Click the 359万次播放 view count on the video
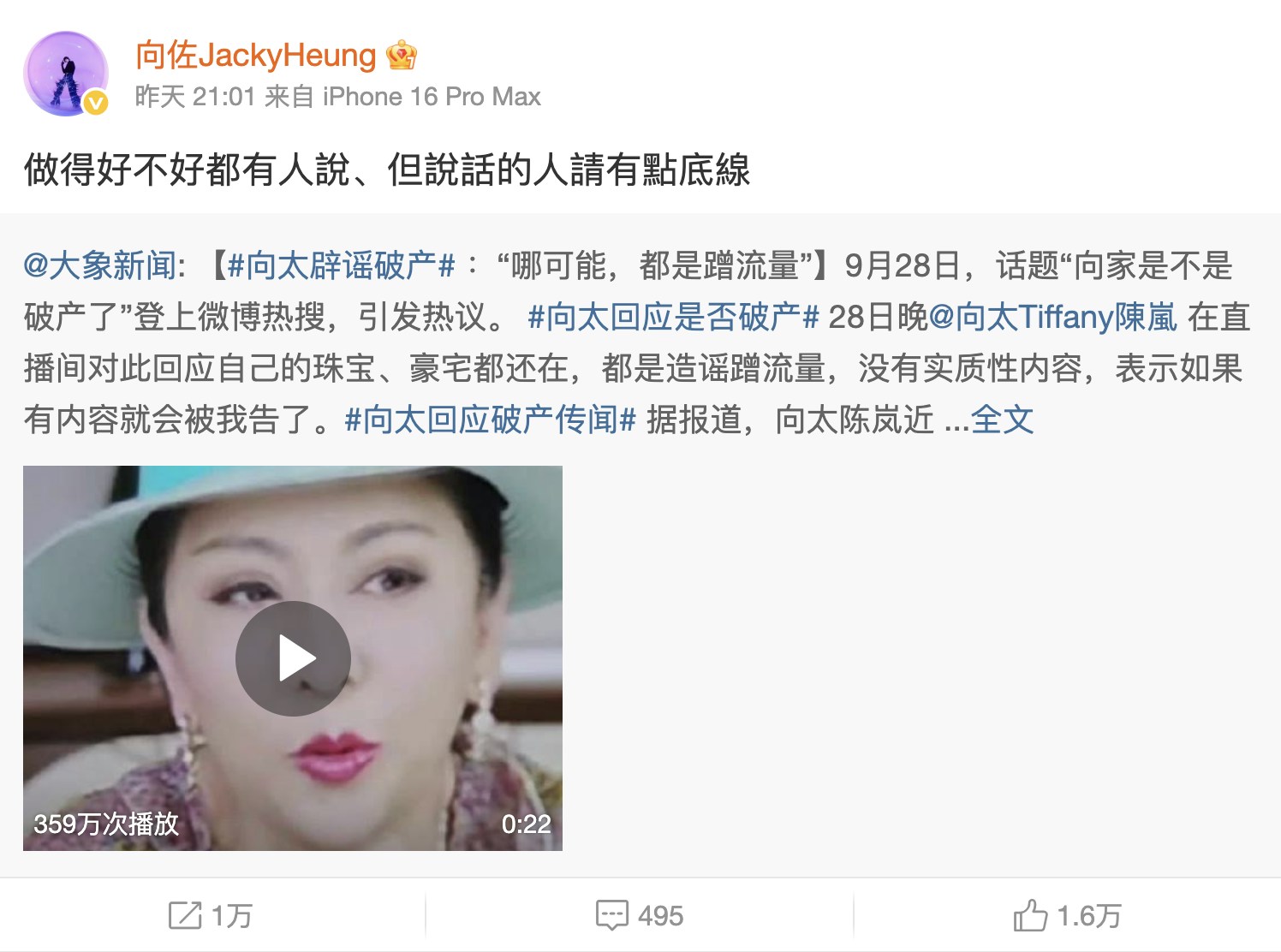Viewport: 1281px width, 952px height. [x=106, y=824]
